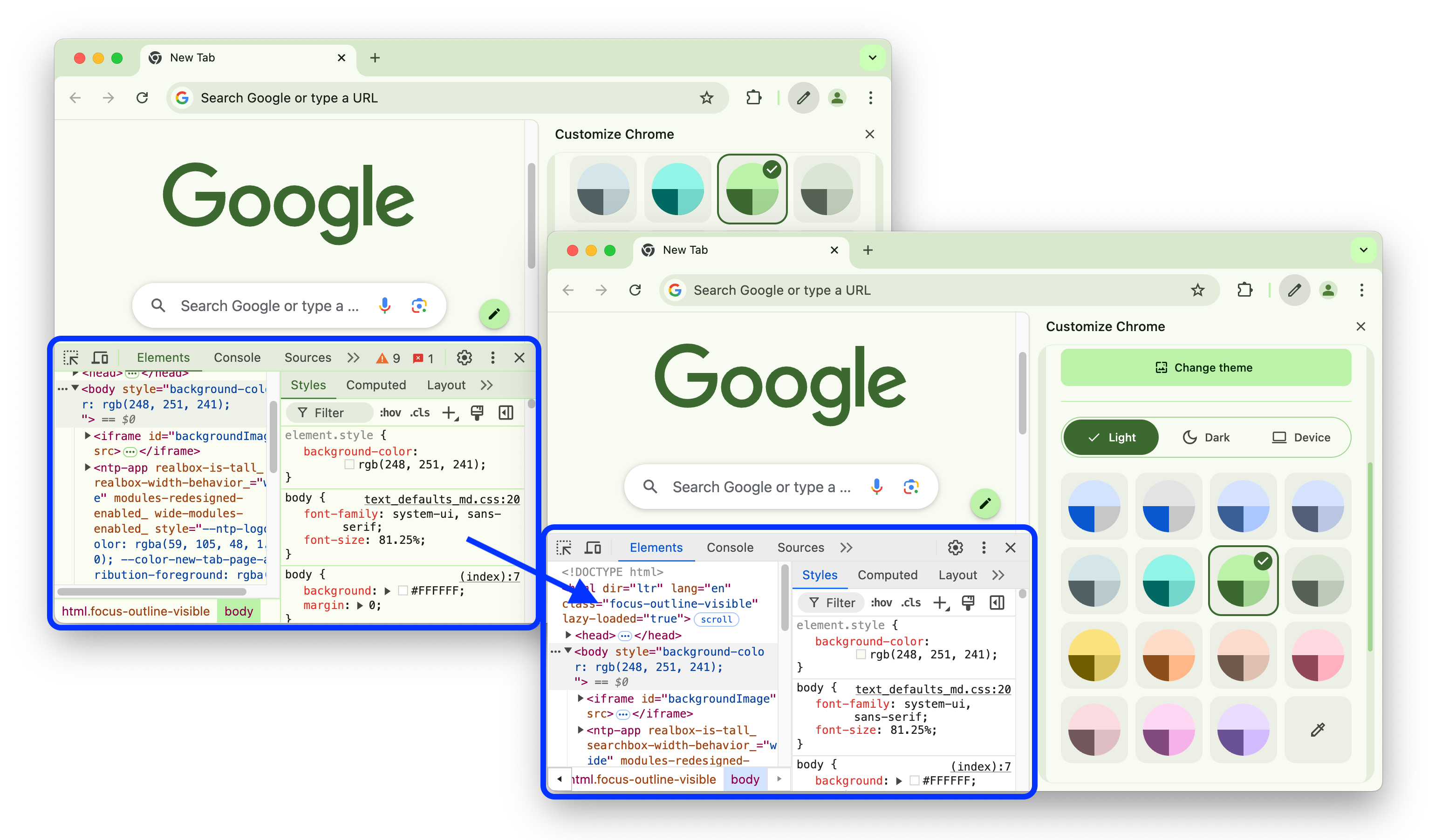Expand the body element tree node
The height and width of the screenshot is (840, 1435).
tap(569, 650)
